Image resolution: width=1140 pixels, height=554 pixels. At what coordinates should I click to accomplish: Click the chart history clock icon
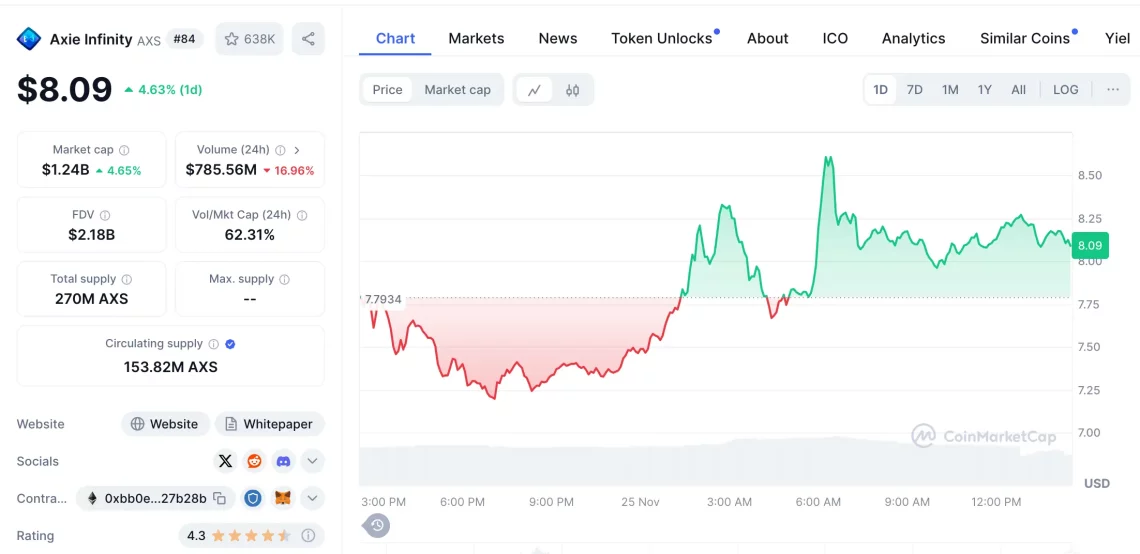pos(377,525)
